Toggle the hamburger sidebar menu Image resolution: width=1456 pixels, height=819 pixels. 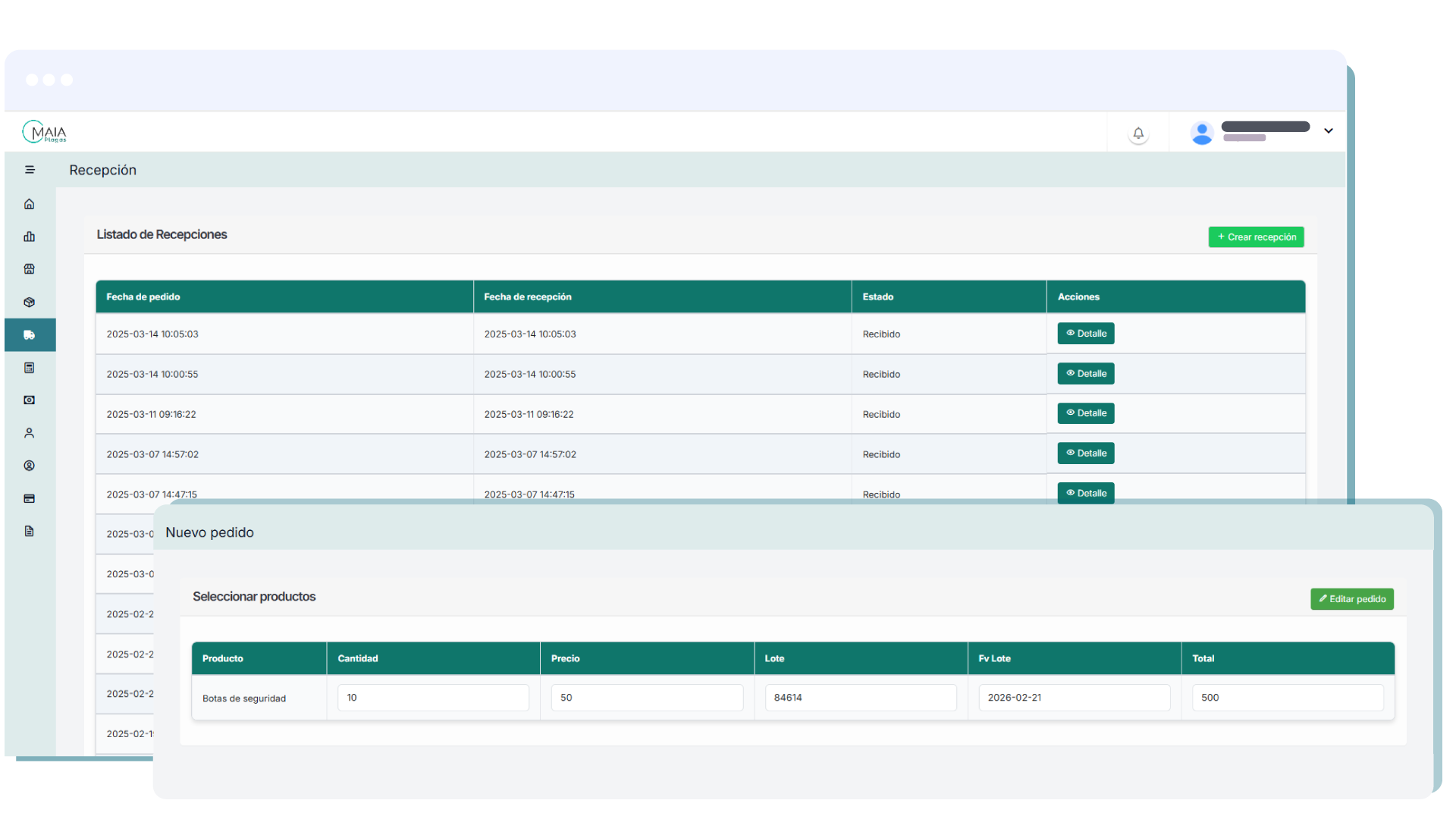click(x=30, y=170)
